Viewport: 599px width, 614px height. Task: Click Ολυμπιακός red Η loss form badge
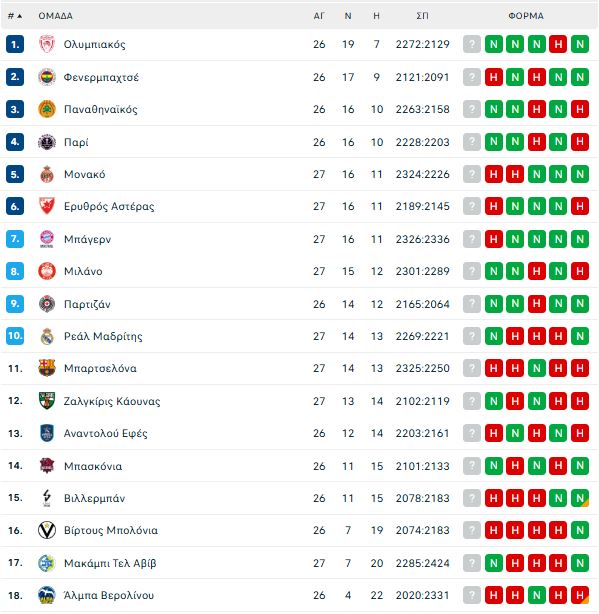558,44
